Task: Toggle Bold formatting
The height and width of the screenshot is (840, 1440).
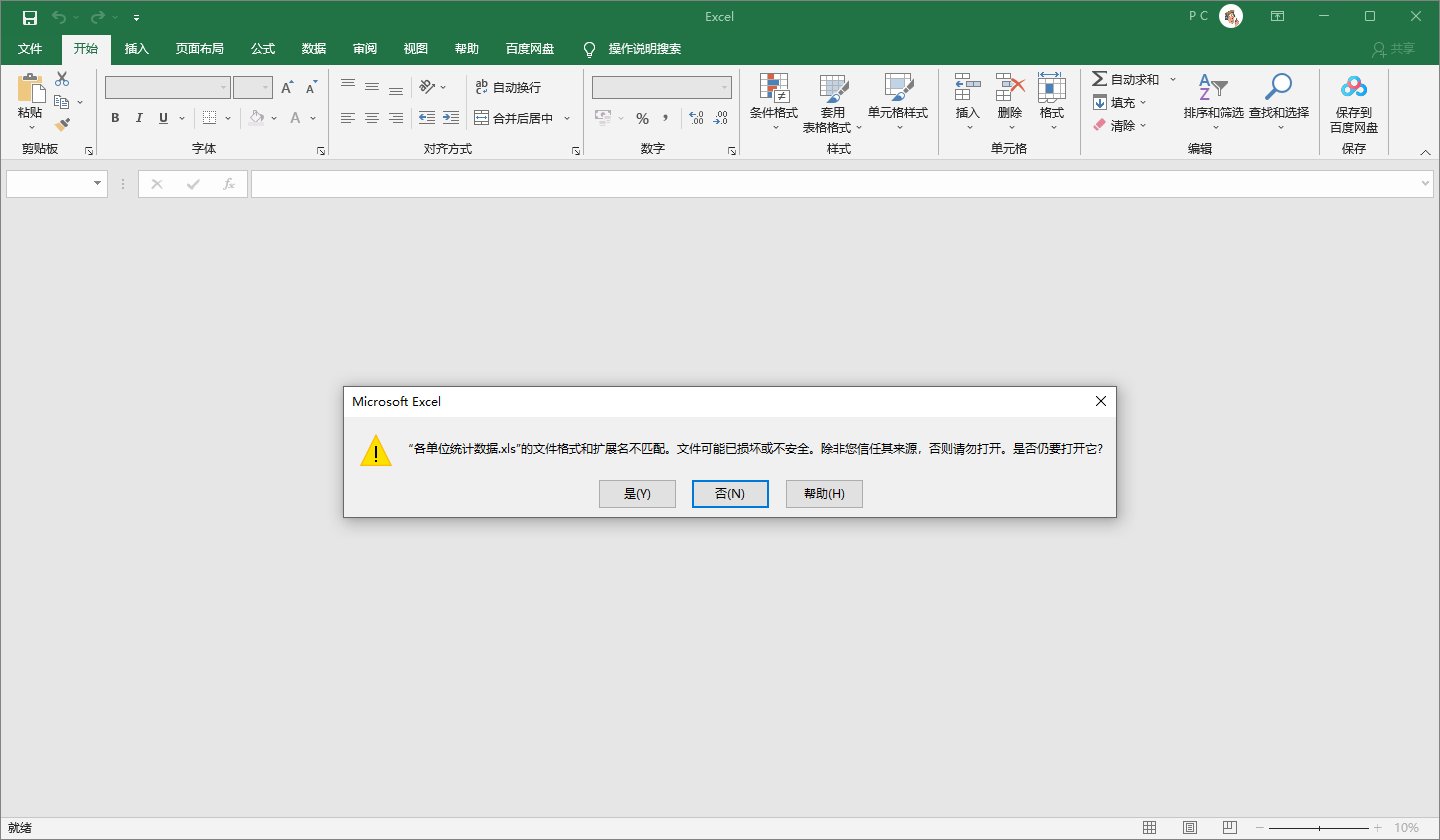Action: coord(115,118)
